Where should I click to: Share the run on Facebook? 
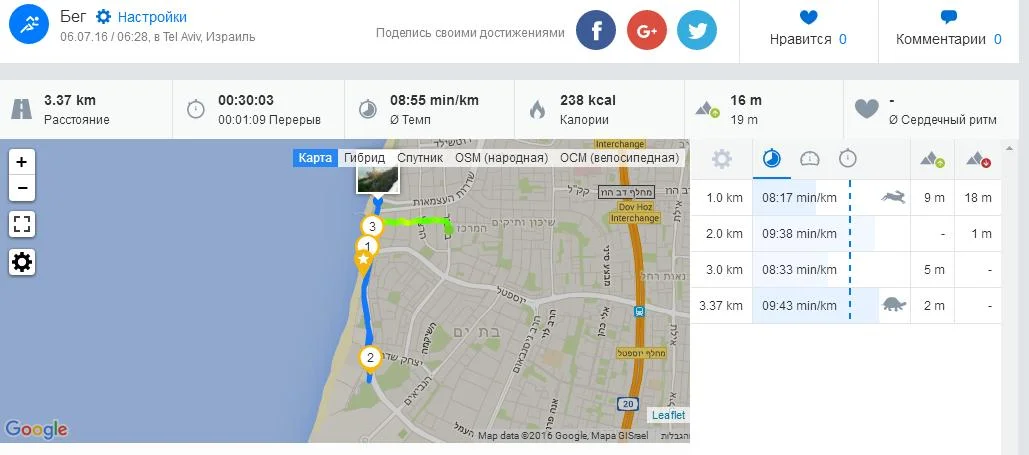[x=596, y=30]
